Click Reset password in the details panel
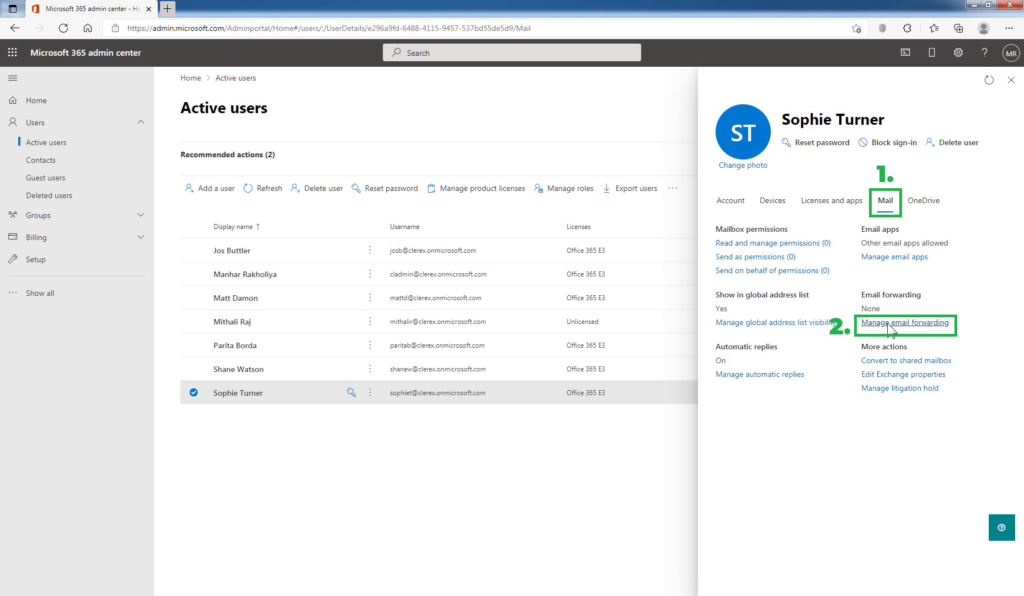The image size is (1024, 596). [815, 142]
